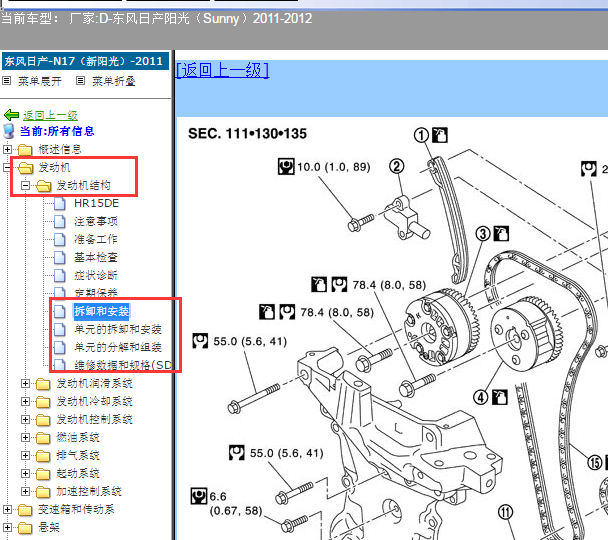608x540 pixels.
Task: Click the blue [返回上一级] link
Action: pyautogui.click(x=222, y=70)
